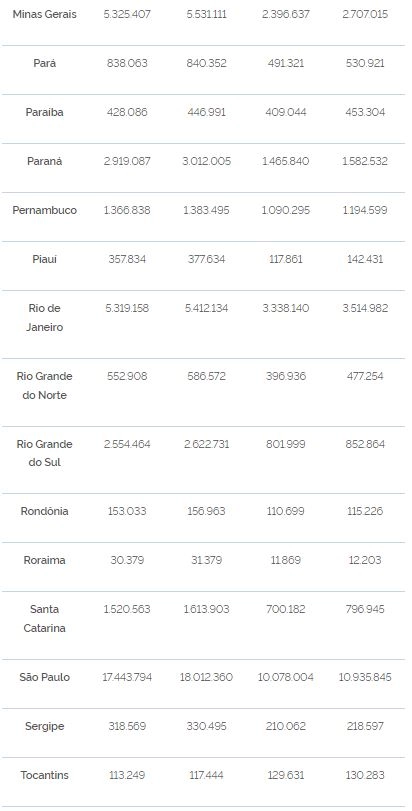
Task: Select the Minas Gerais row label
Action: [44, 14]
